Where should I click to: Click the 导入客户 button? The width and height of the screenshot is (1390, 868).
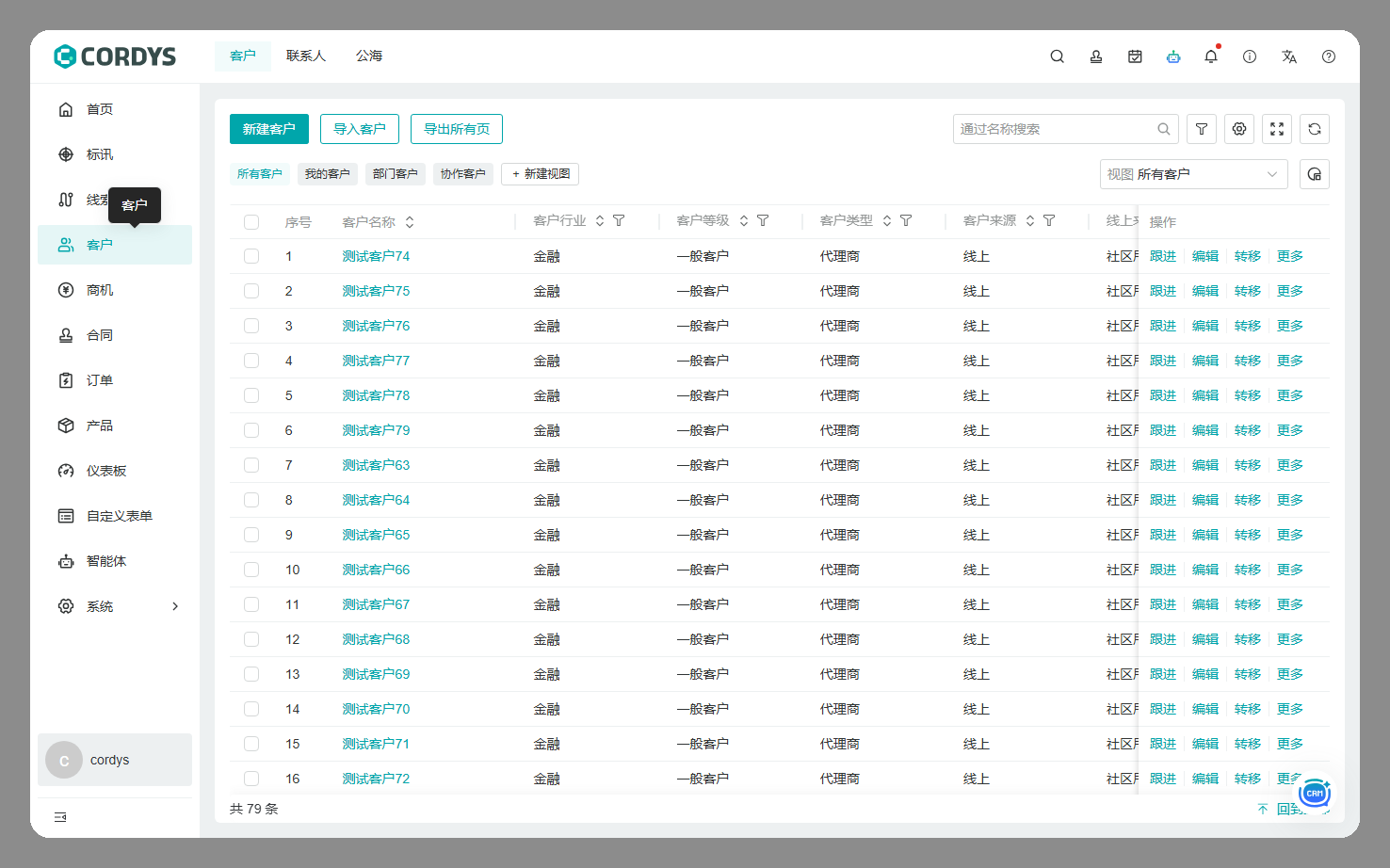tap(360, 129)
